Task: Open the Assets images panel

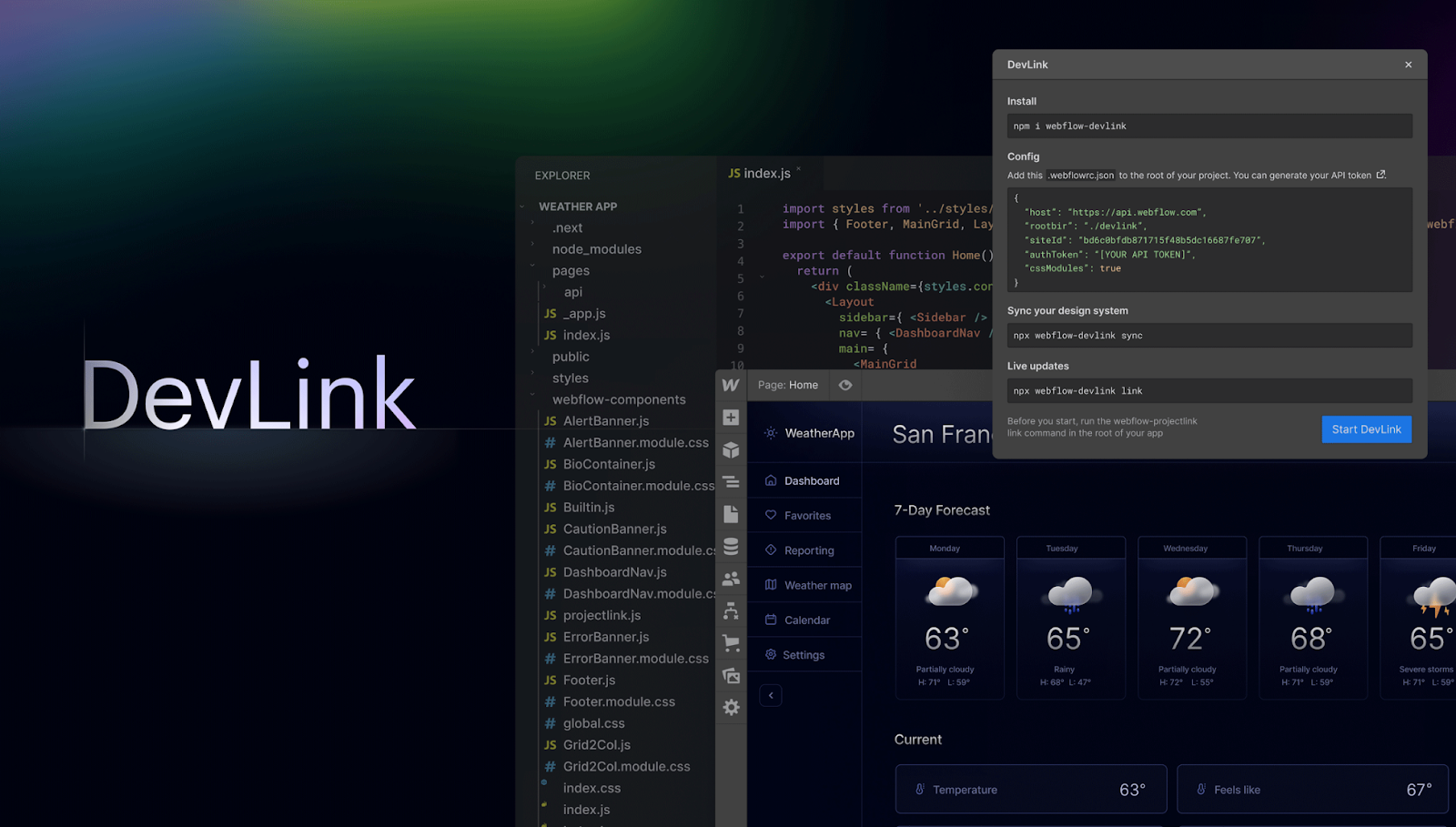Action: 731,675
